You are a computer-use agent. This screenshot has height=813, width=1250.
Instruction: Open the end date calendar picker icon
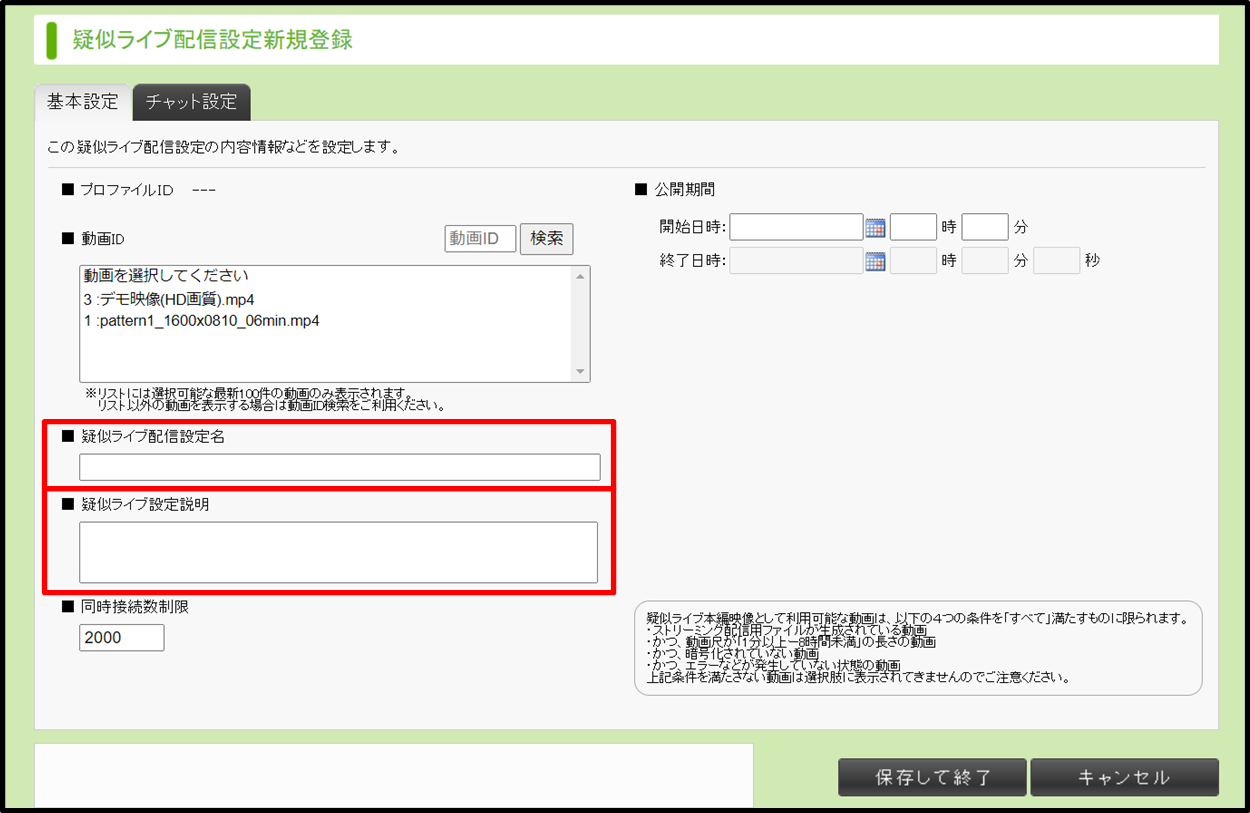pos(875,262)
